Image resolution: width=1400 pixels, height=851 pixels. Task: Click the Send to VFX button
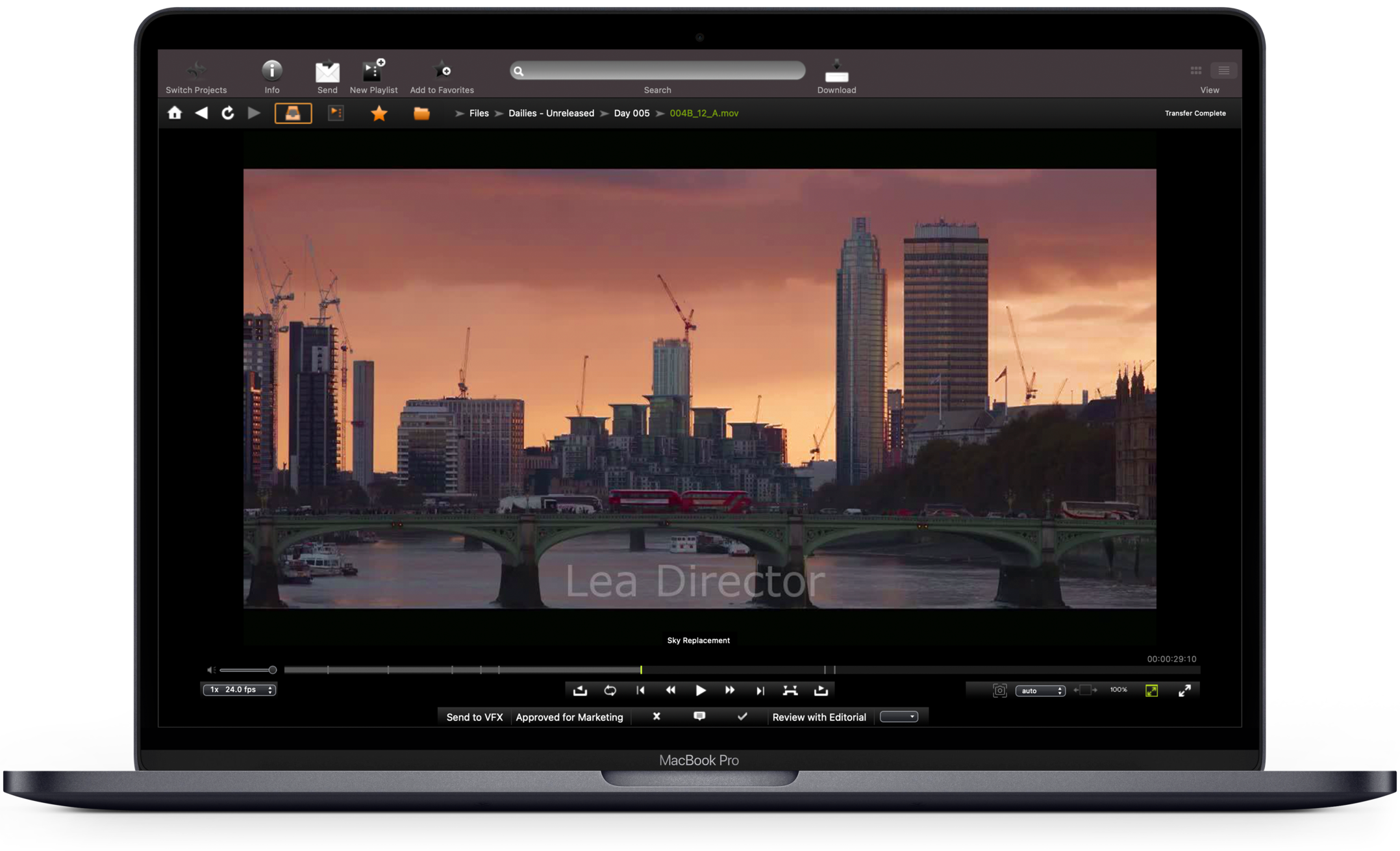(475, 717)
